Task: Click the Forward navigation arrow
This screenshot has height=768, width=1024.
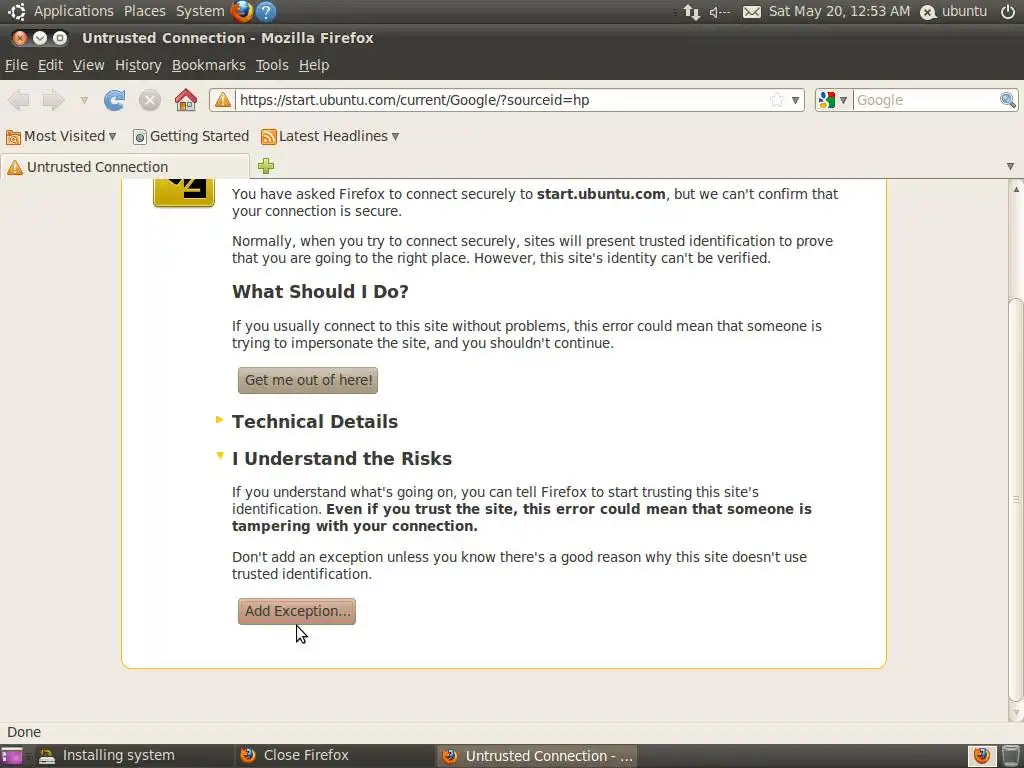Action: tap(54, 100)
